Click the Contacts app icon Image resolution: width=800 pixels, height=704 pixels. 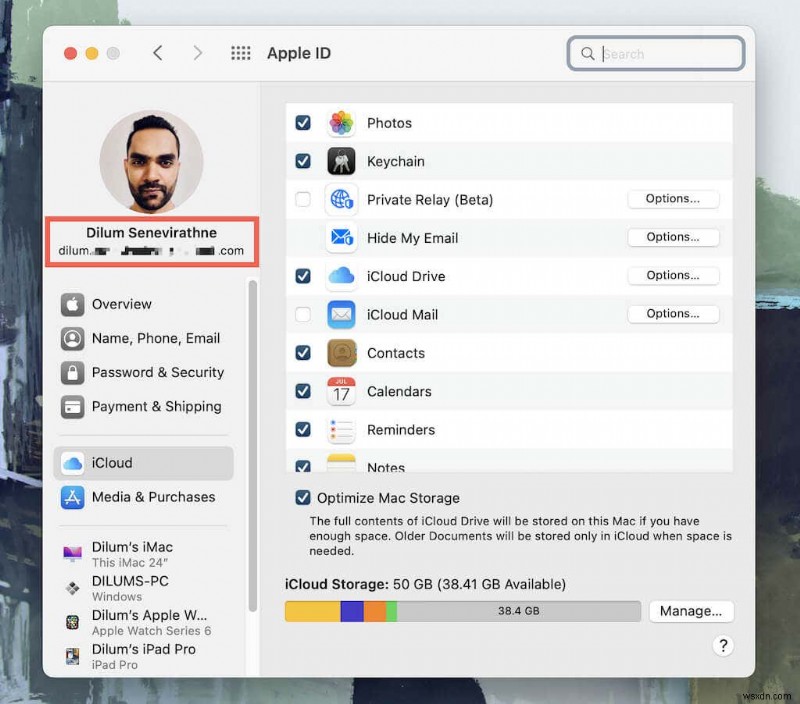pos(341,353)
